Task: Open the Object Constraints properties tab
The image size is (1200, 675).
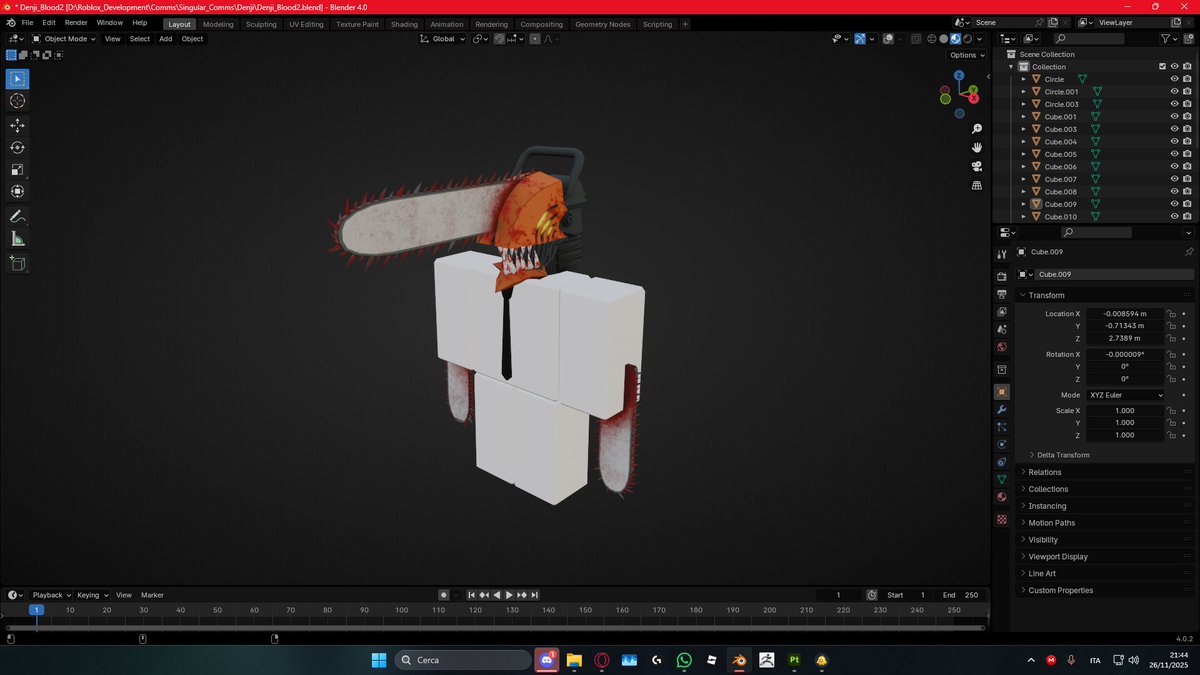Action: tap(1002, 462)
